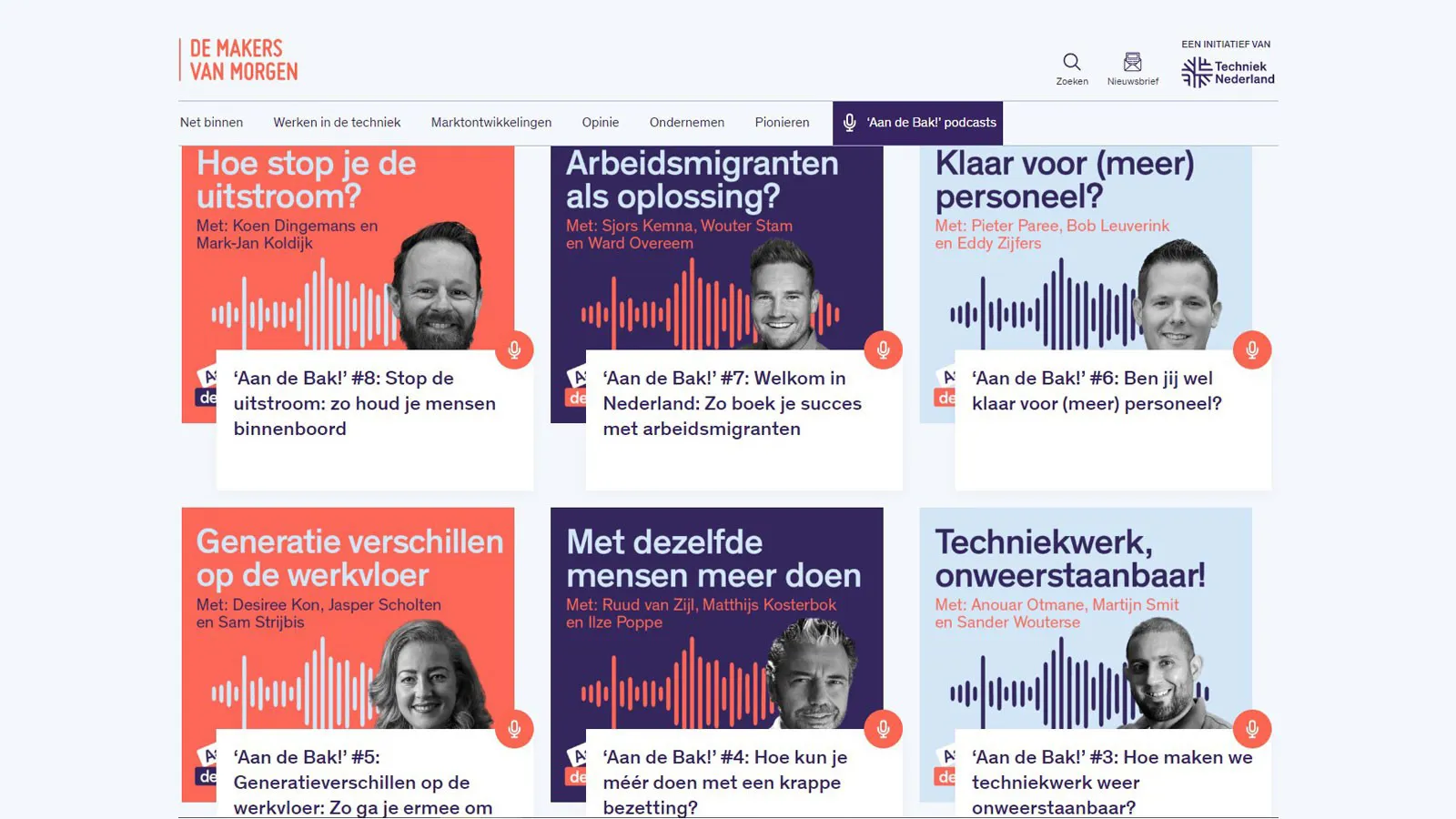Click microphone icon in podcasts menu tab
This screenshot has width=1456, height=819.
coord(849,123)
